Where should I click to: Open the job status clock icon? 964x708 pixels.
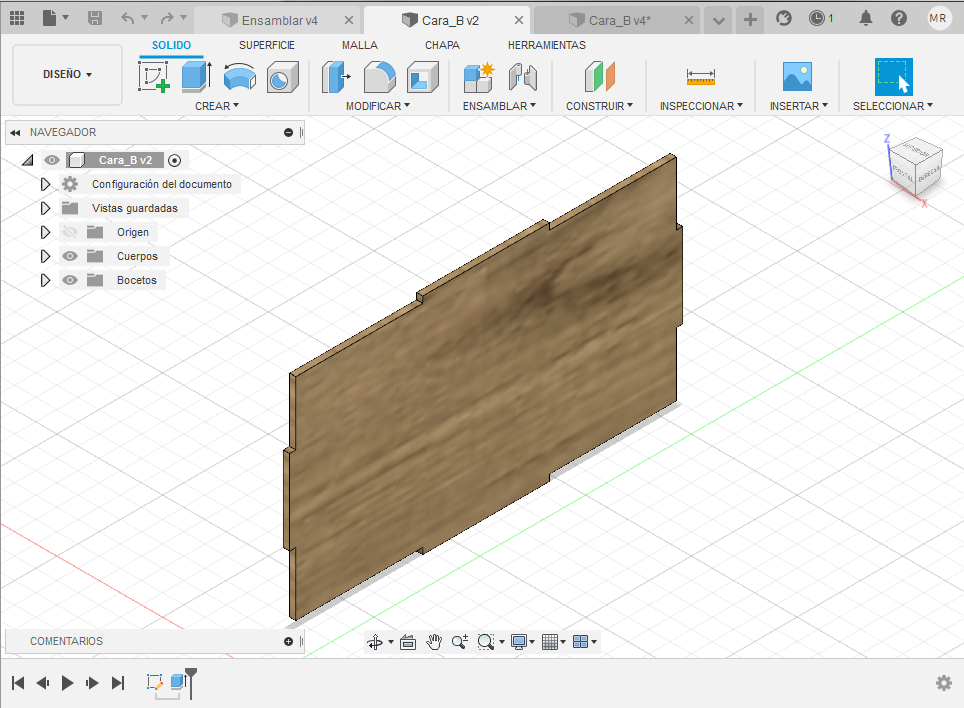pyautogui.click(x=816, y=18)
